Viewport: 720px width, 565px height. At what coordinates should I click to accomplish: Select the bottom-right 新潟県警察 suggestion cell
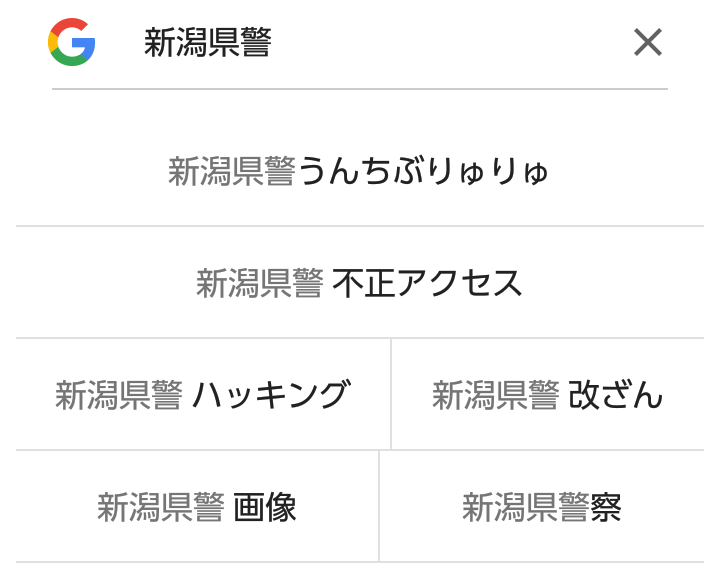[x=541, y=507]
